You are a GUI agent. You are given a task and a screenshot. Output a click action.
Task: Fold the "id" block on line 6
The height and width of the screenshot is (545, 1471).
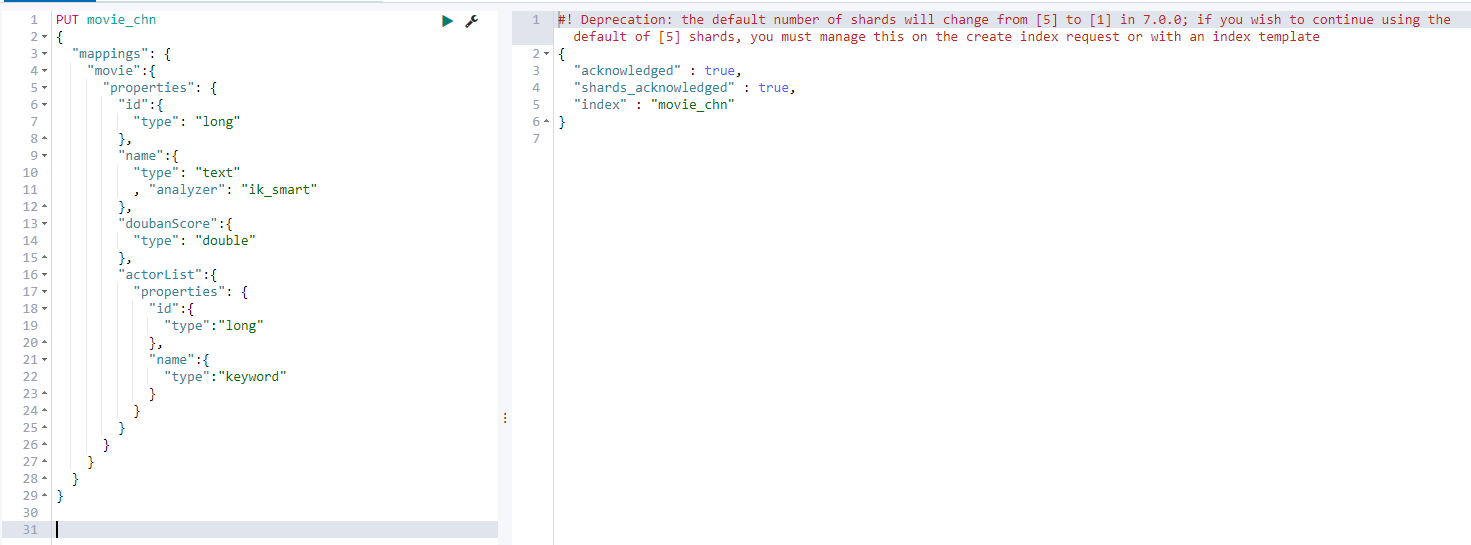pyautogui.click(x=46, y=105)
